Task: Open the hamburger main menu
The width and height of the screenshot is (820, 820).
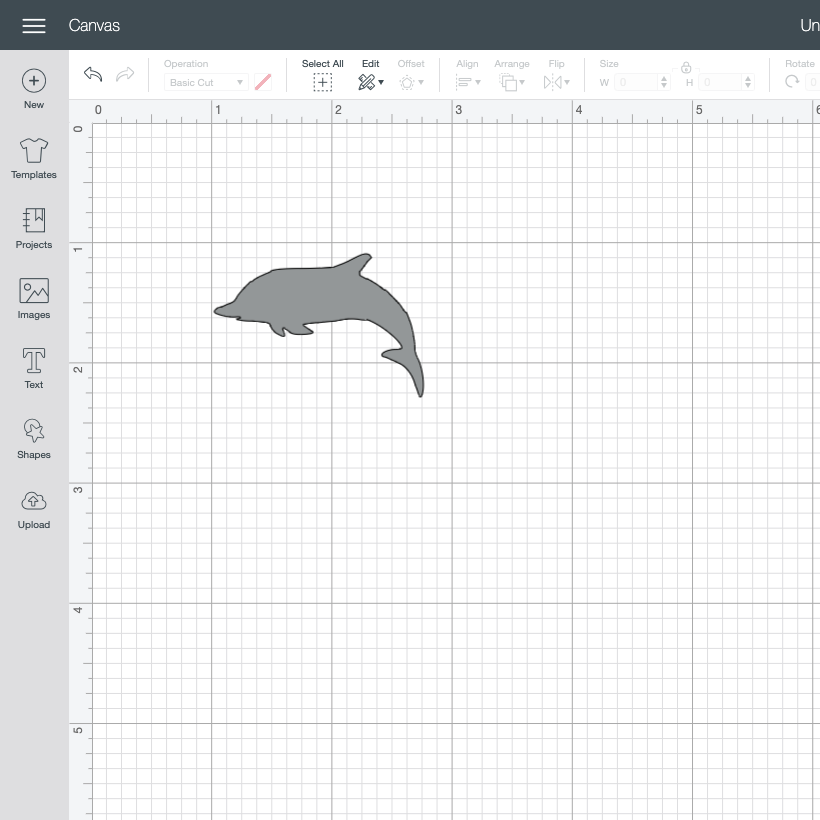Action: pos(34,26)
